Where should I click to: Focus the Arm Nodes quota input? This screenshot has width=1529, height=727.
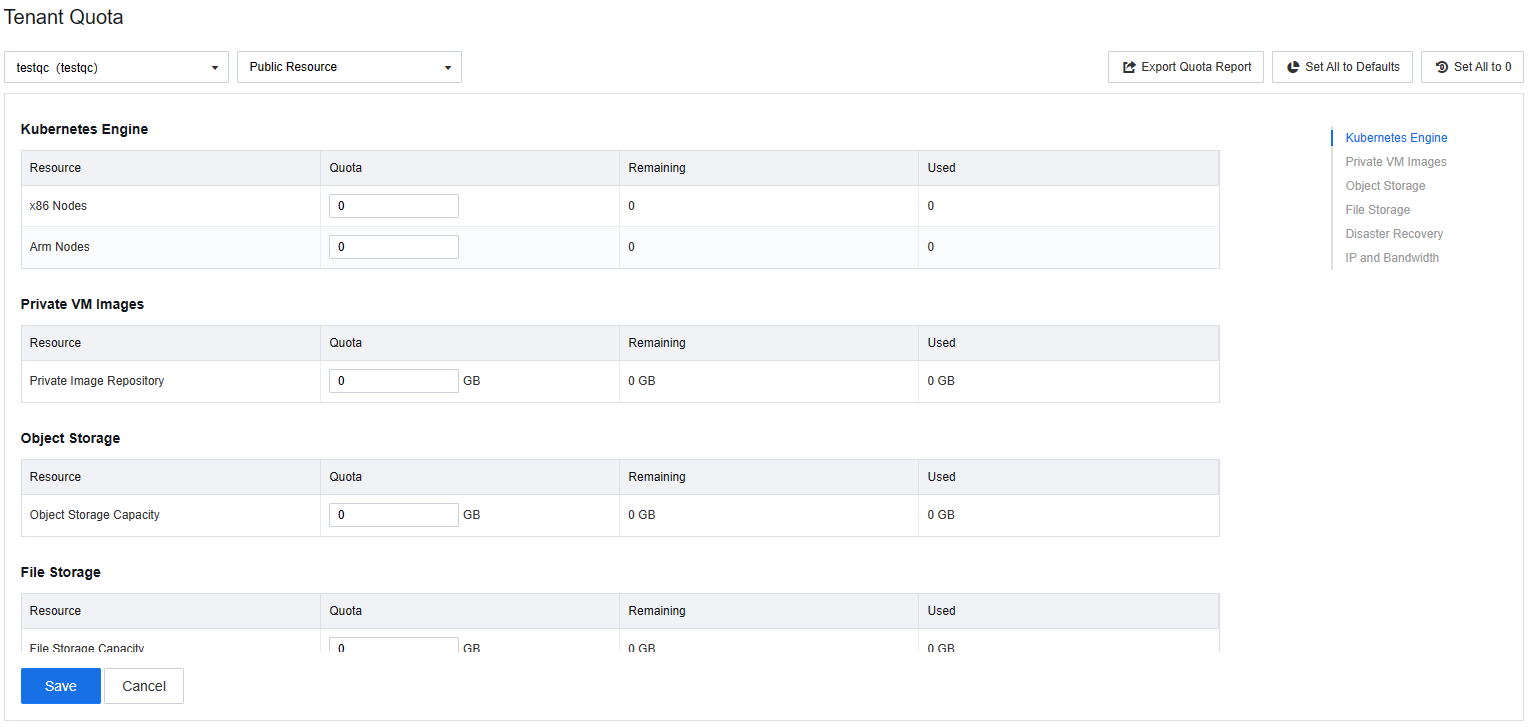click(x=394, y=247)
